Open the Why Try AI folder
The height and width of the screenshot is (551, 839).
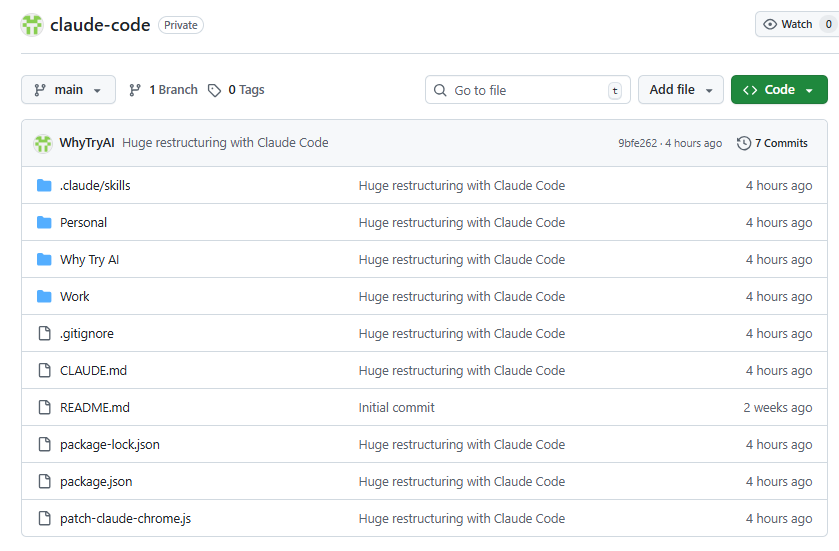pos(89,259)
